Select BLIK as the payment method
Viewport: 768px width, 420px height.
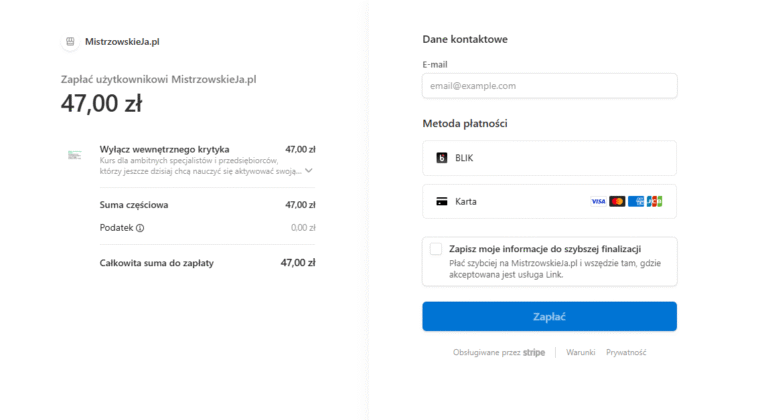549,158
